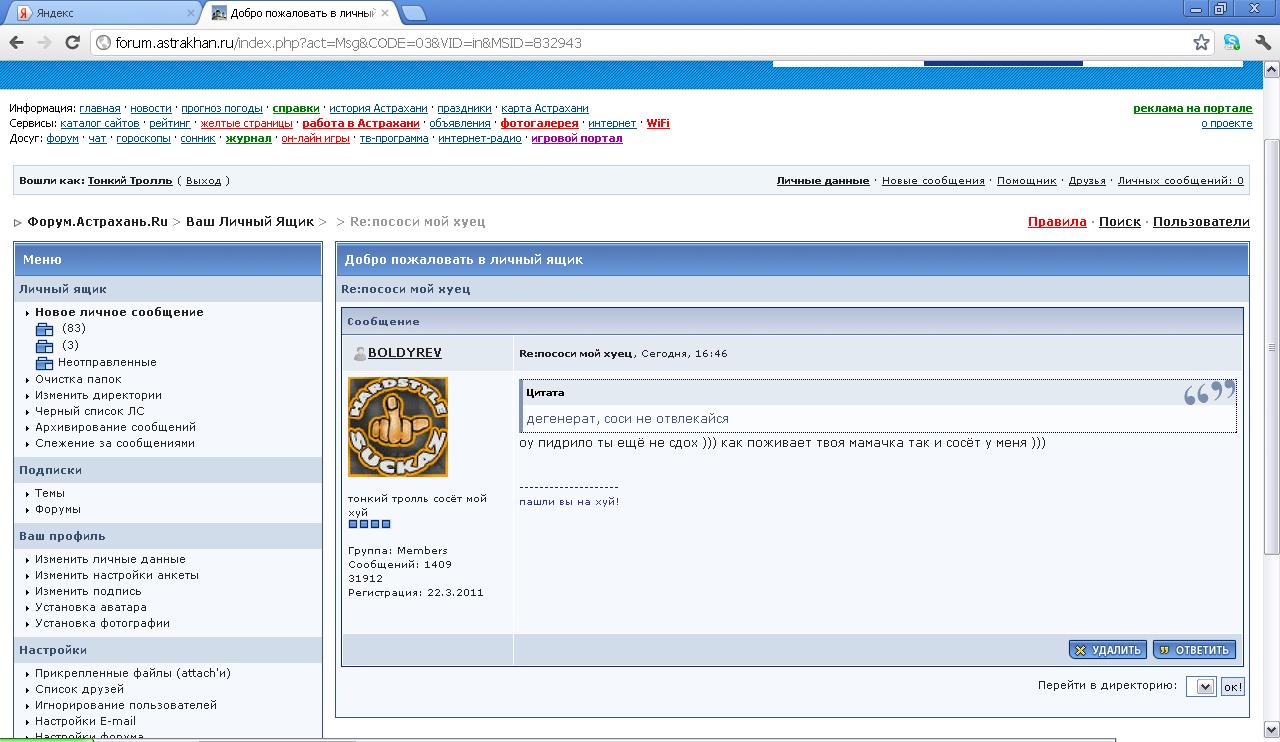Click the ок! button beside directory dropdown

(1233, 687)
